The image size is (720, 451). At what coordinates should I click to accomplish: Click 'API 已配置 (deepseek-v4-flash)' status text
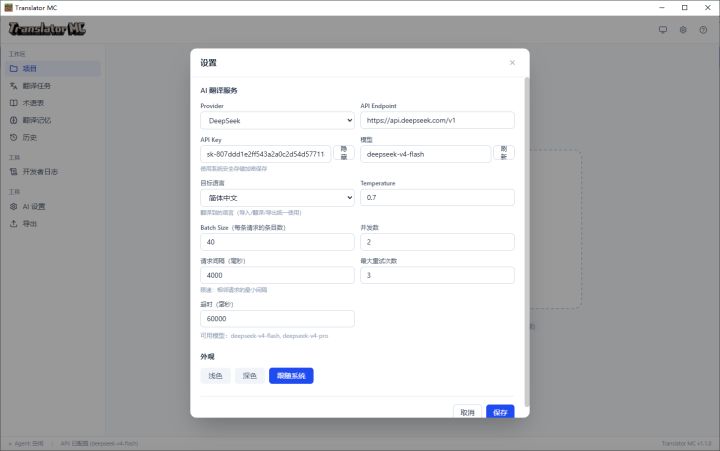click(x=99, y=444)
